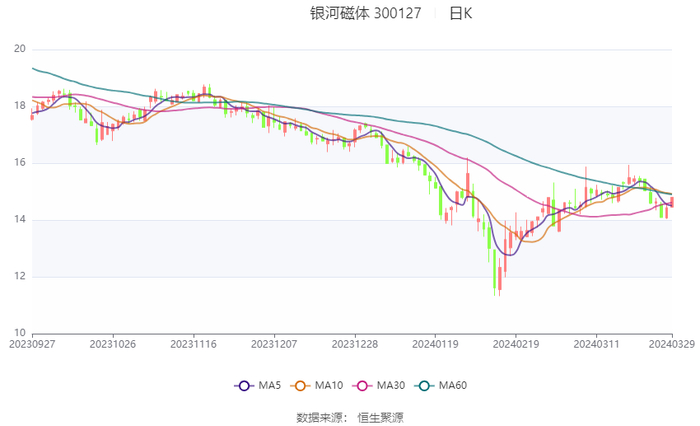The width and height of the screenshot is (700, 426).
Task: Toggle the MA10 legend label
Action: point(329,386)
